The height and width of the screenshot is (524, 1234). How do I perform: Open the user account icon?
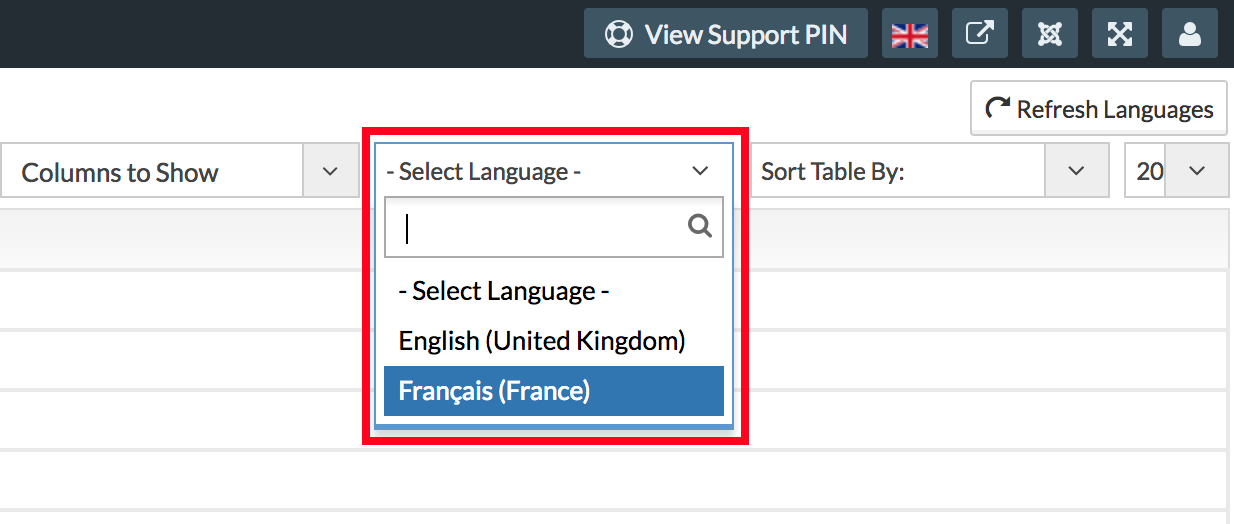1189,34
